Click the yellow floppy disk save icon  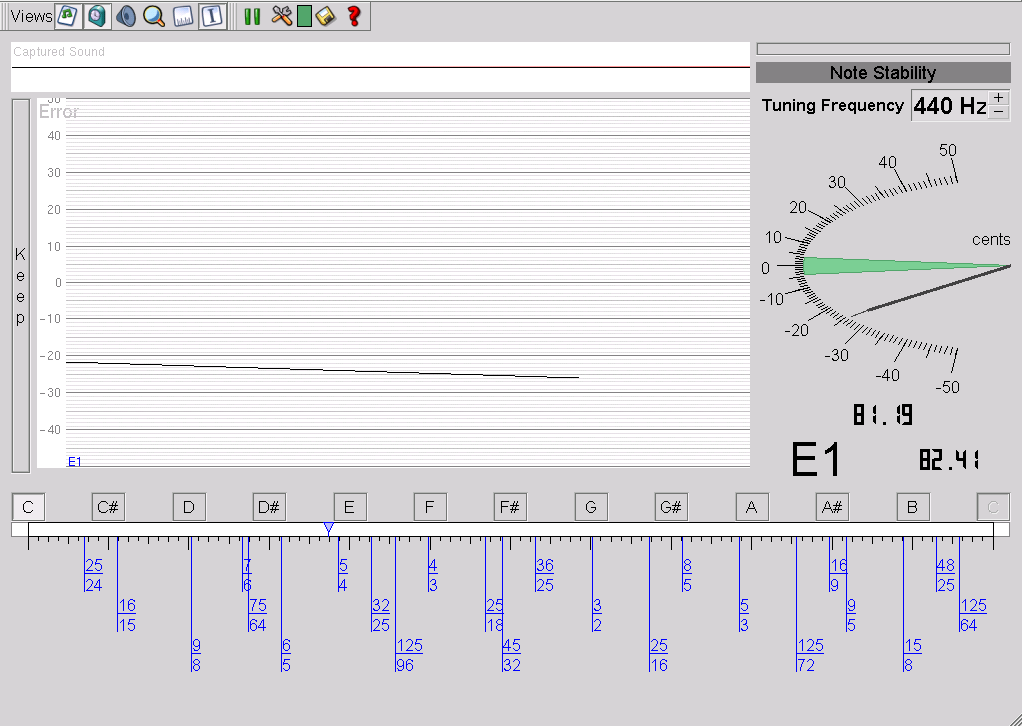[325, 16]
